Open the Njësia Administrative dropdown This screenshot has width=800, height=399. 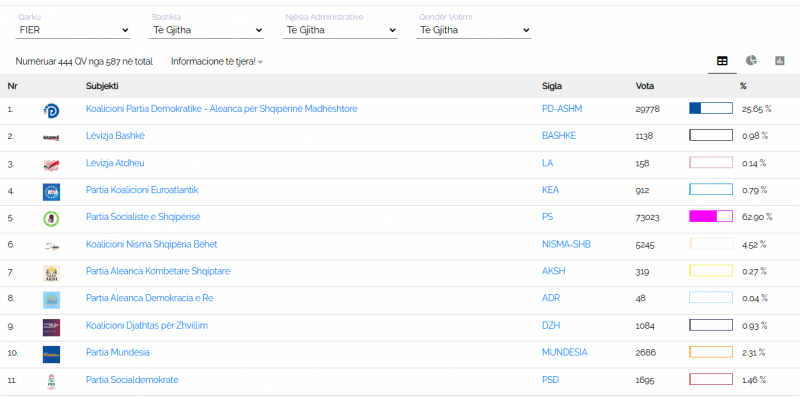(x=340, y=30)
